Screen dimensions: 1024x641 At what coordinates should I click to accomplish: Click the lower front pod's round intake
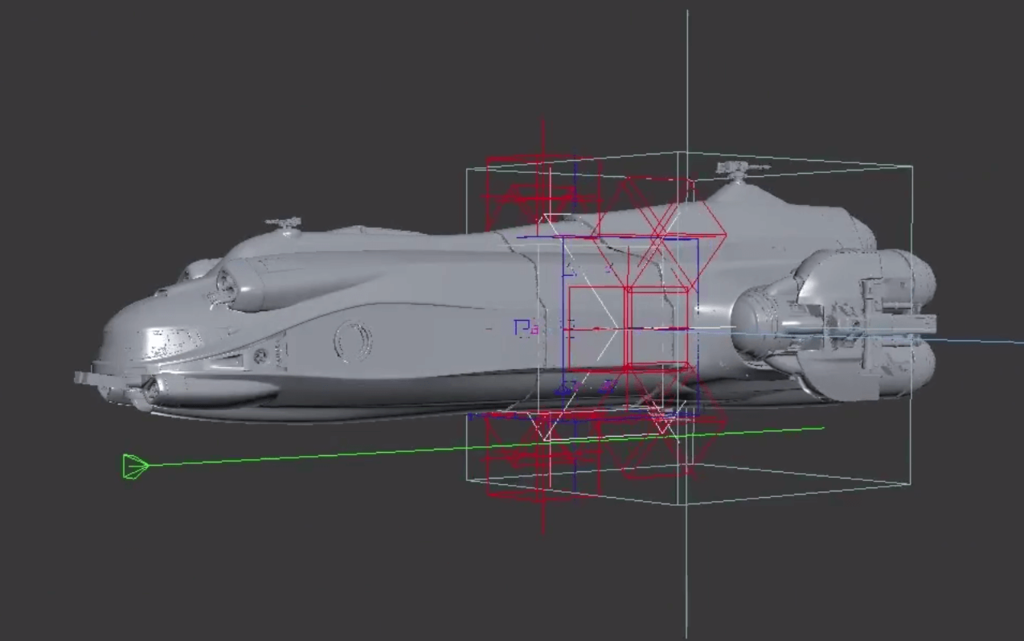150,392
